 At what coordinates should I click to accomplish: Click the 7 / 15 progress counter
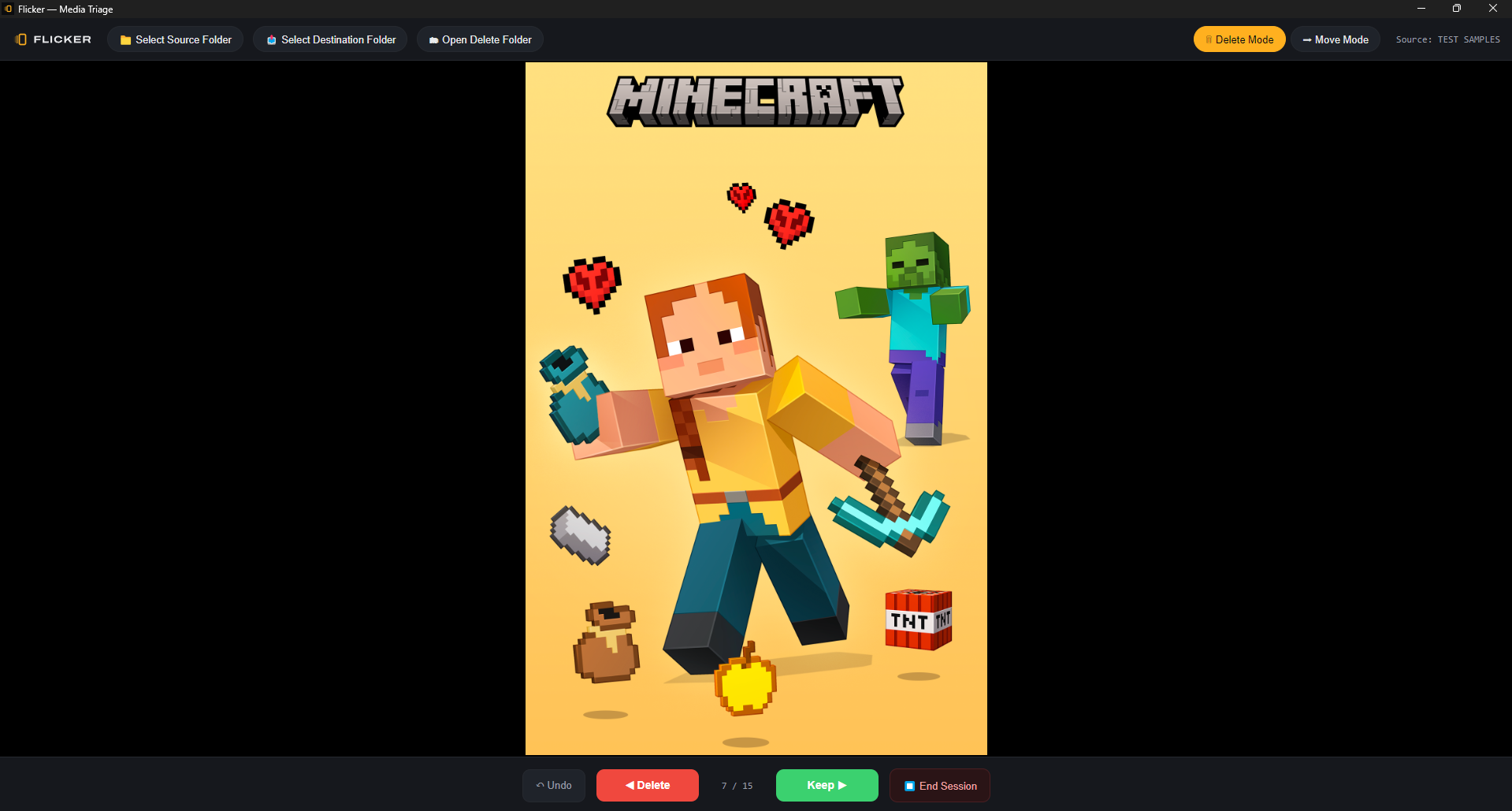(737, 786)
